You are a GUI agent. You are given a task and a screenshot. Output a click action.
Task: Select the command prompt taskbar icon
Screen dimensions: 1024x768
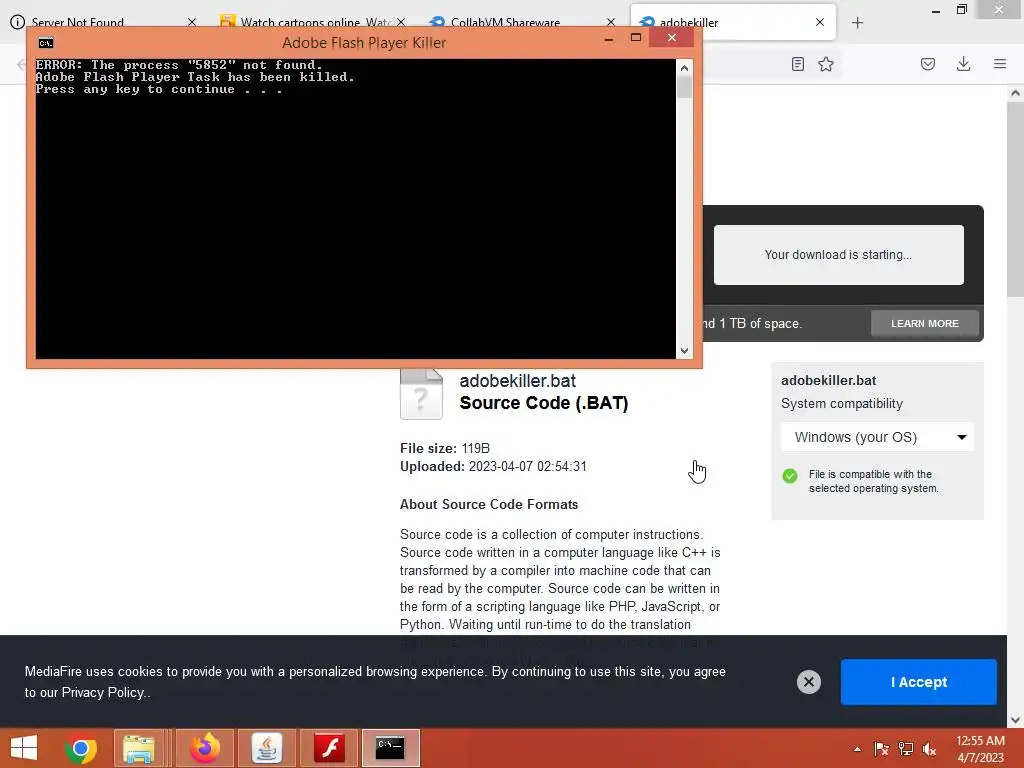[391, 748]
